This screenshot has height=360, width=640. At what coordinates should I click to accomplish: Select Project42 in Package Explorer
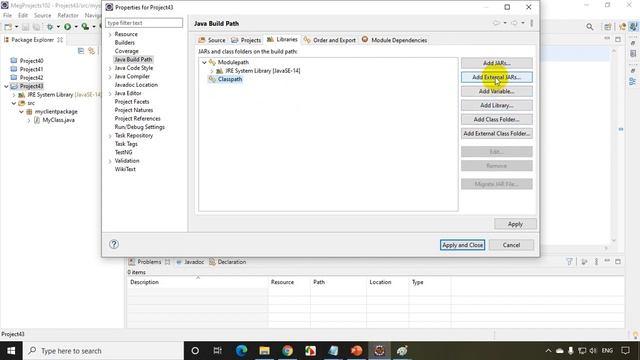pyautogui.click(x=31, y=78)
